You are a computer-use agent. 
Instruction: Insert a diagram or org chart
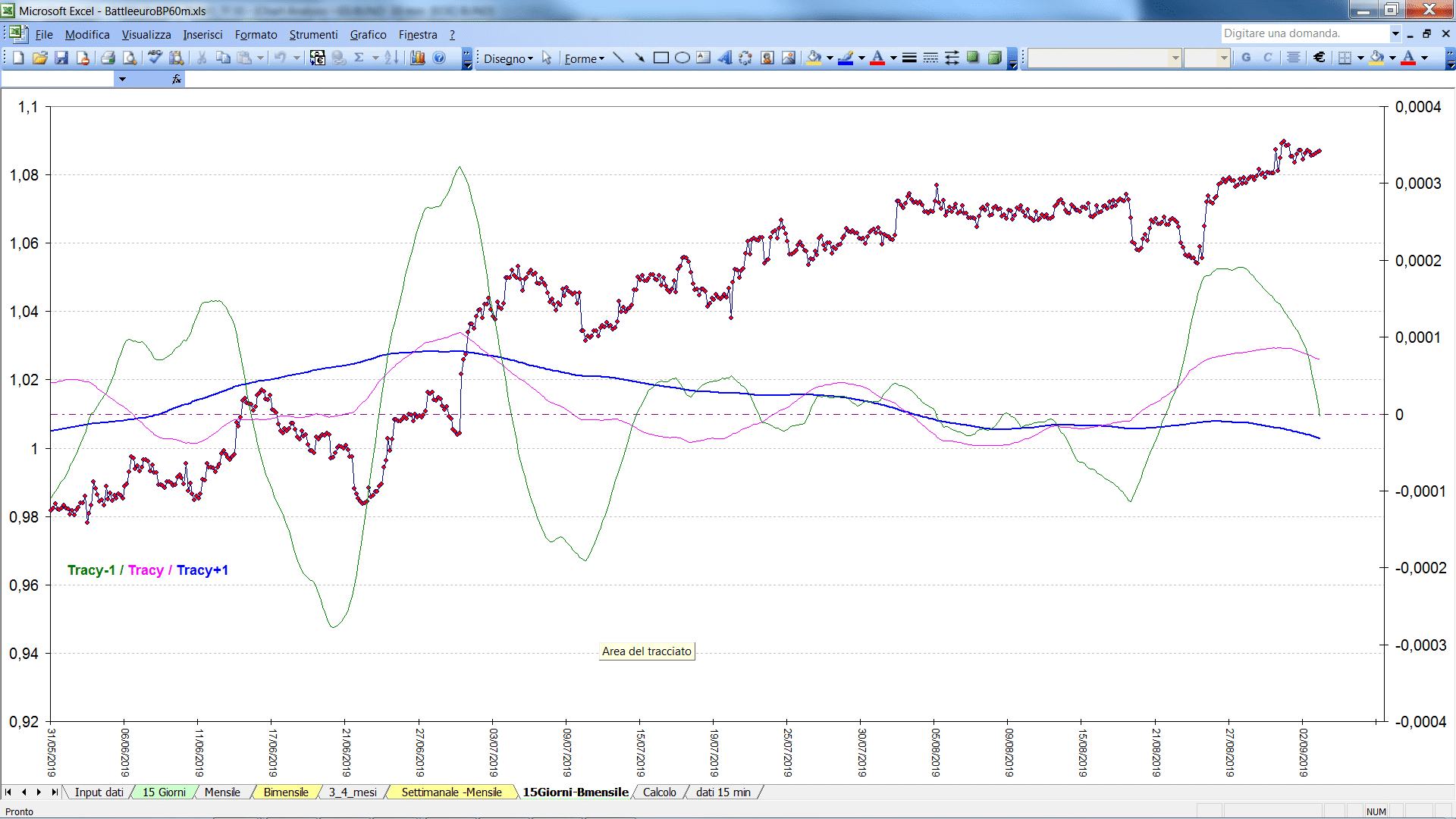[745, 58]
